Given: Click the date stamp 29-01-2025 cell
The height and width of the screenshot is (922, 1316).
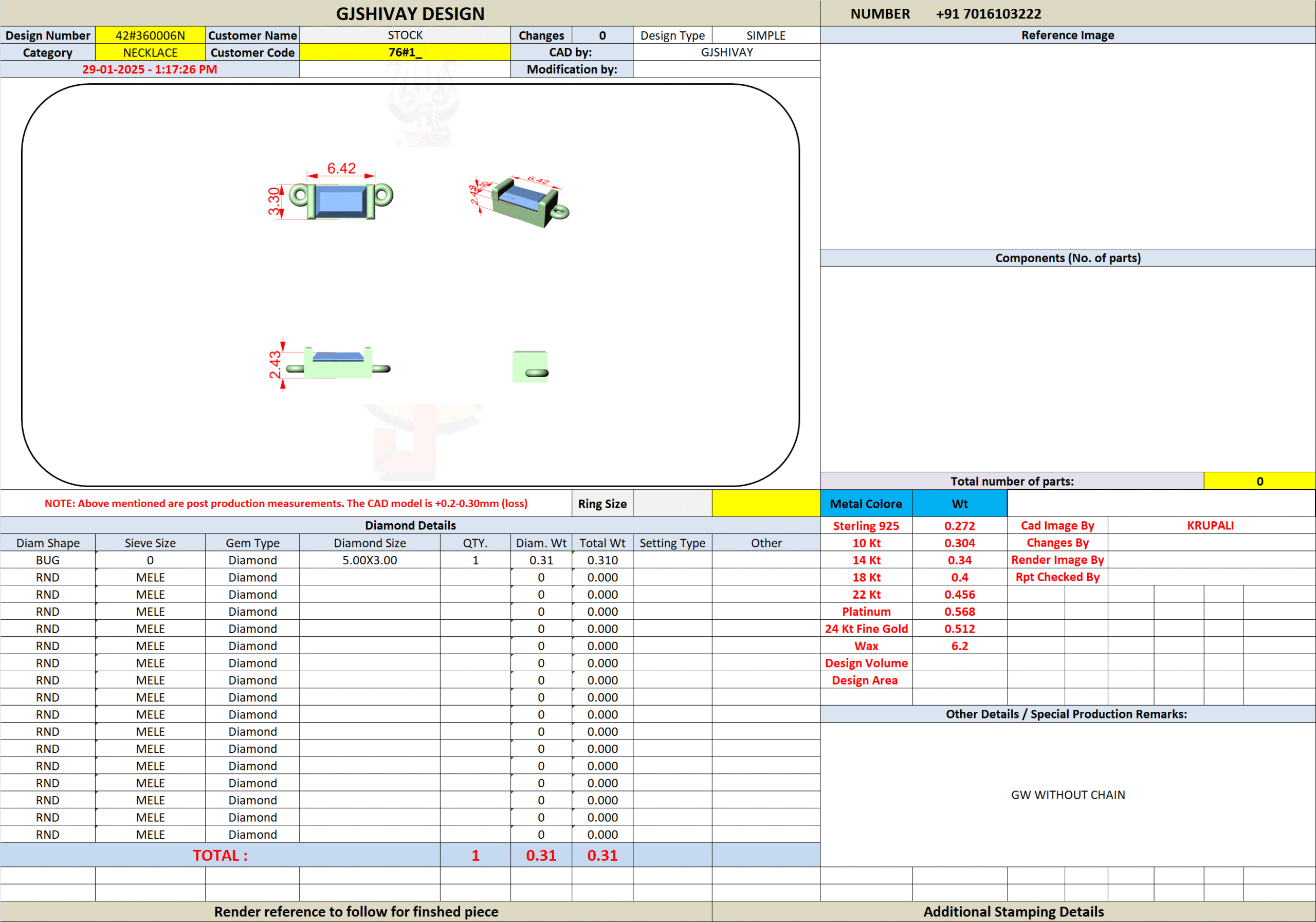Looking at the screenshot, I should (150, 69).
